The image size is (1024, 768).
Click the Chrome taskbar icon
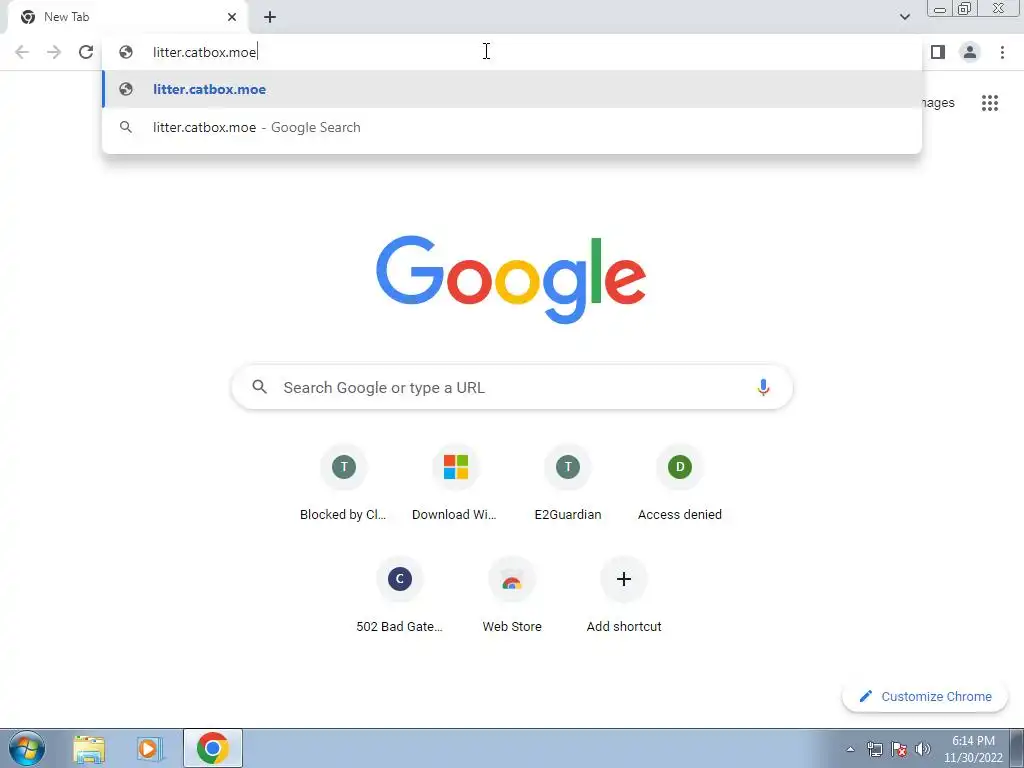pyautogui.click(x=212, y=748)
